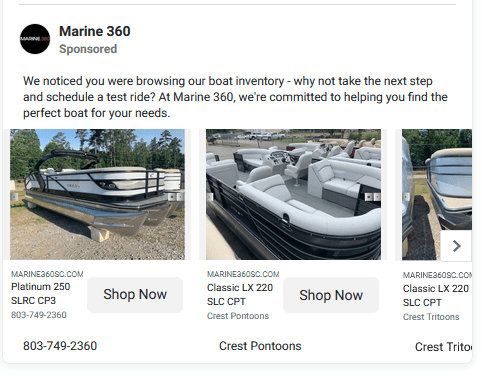Open MARINE360SC.COM link under second card
This screenshot has width=484, height=378.
coord(243,274)
